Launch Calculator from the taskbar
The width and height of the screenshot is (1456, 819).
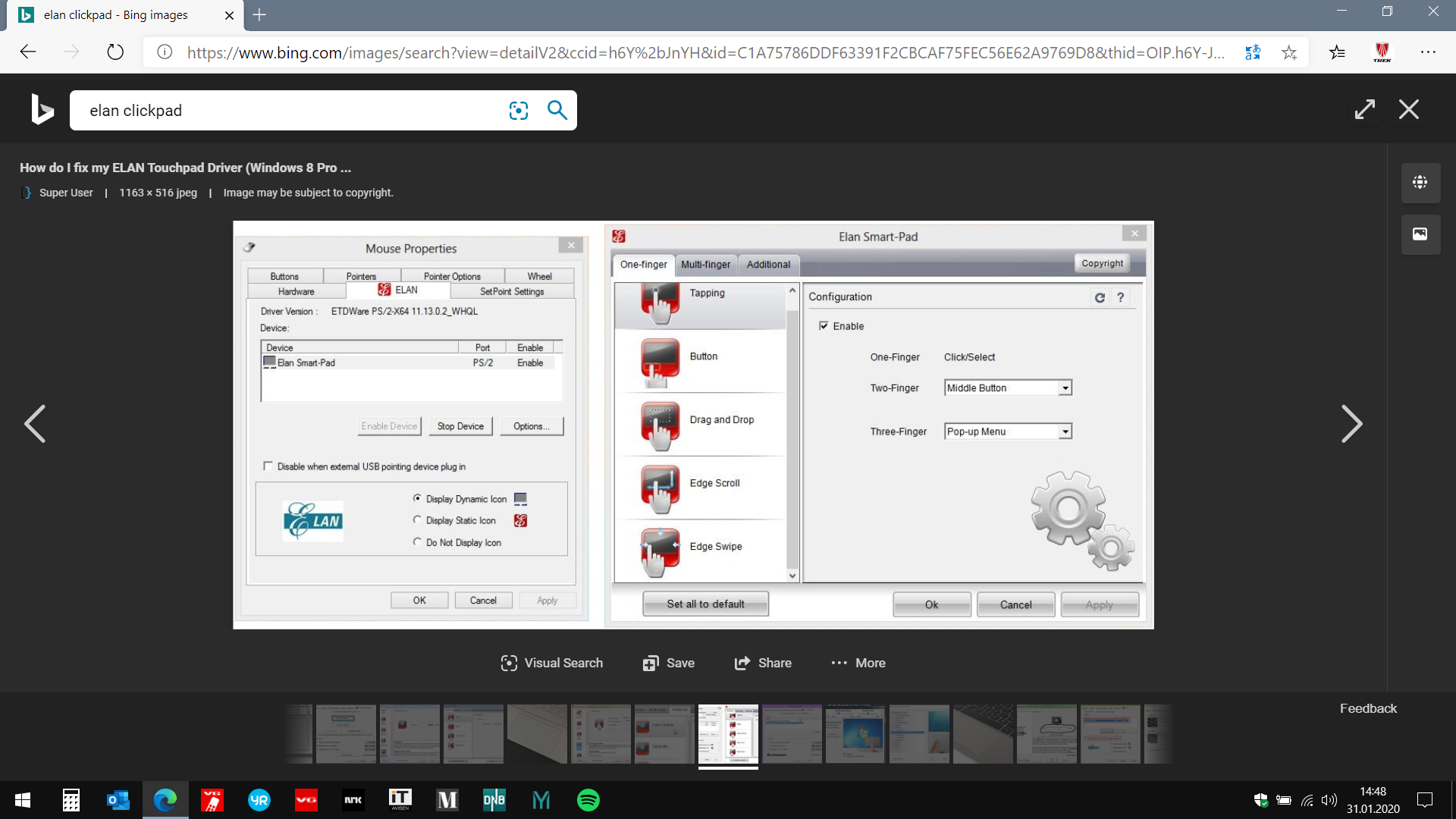click(71, 800)
